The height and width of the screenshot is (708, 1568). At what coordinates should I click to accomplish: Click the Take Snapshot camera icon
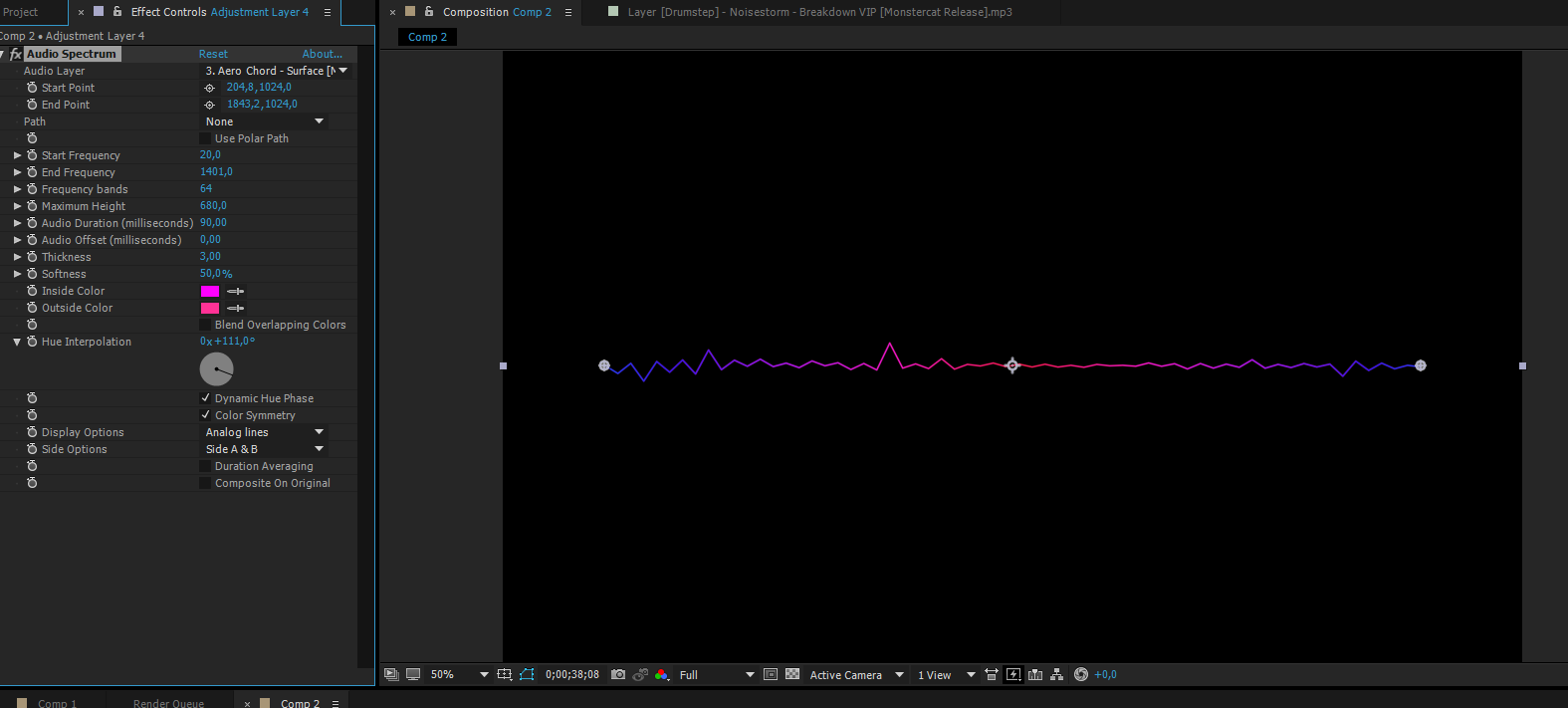[x=618, y=674]
